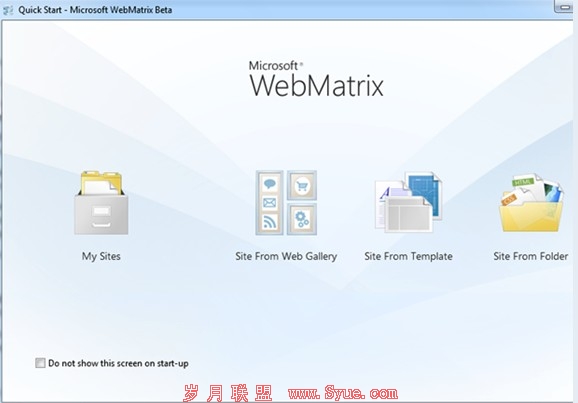This screenshot has height=403, width=578.
Task: Select the Site From Folder icon
Action: 531,203
